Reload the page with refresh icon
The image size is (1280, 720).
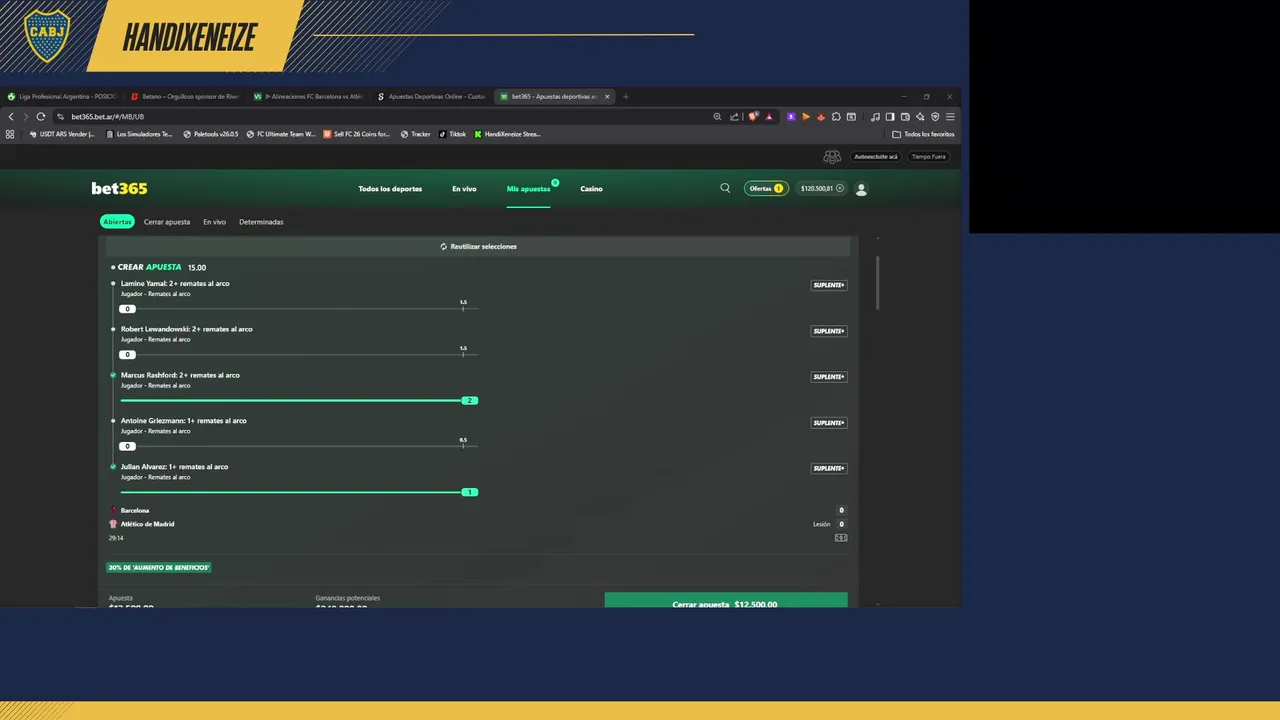[41, 117]
